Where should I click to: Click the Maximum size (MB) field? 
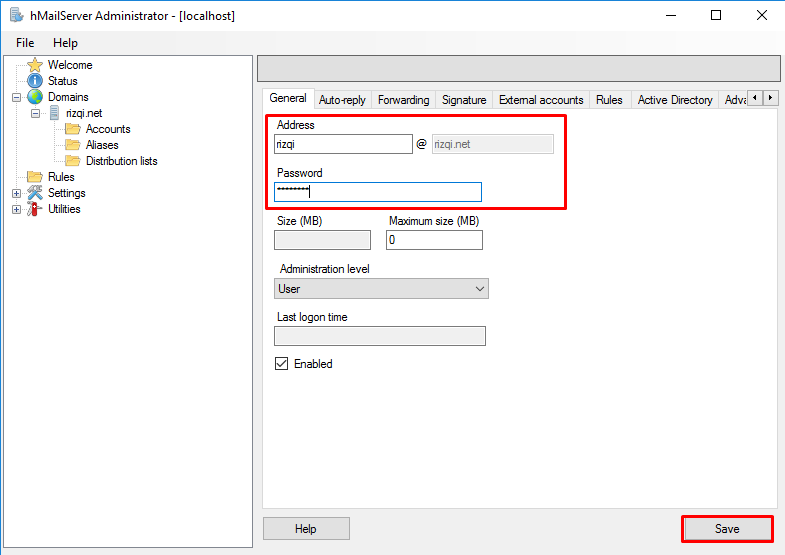click(434, 240)
